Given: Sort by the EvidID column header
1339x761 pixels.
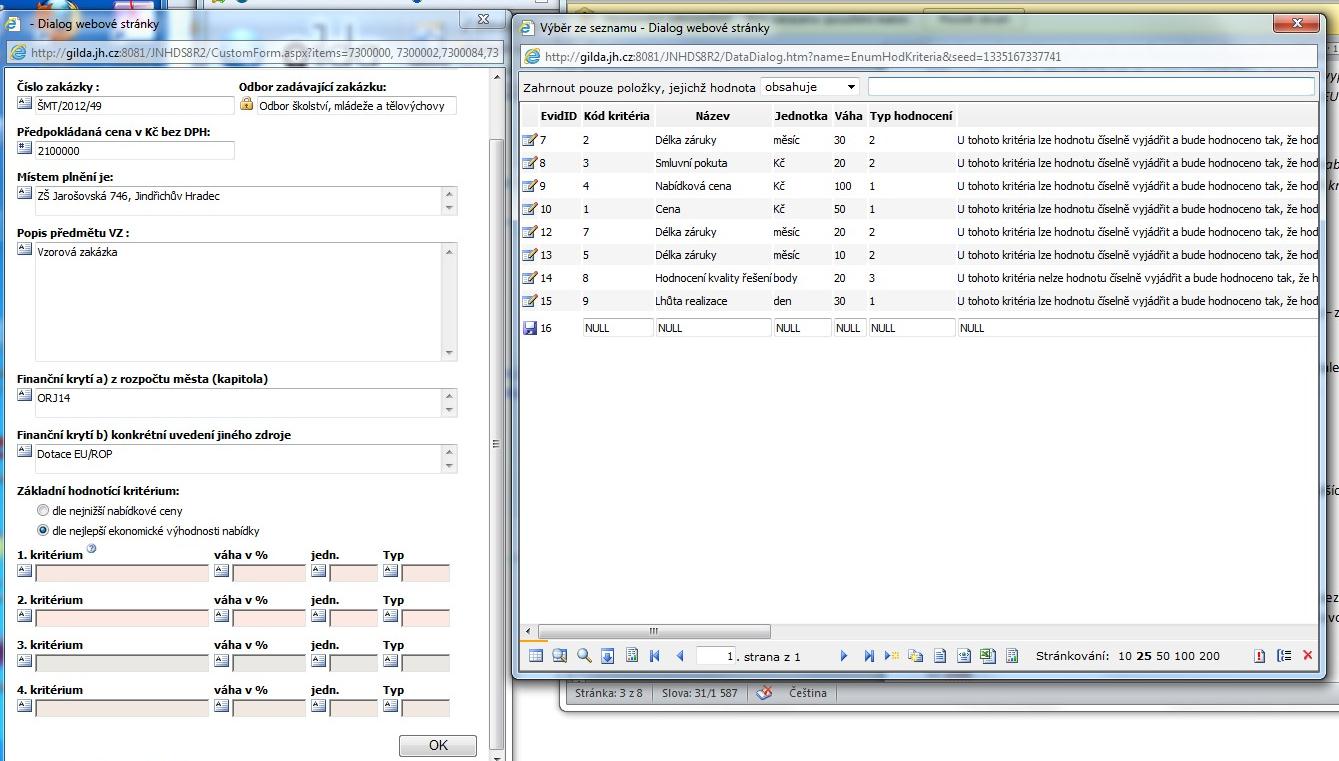Looking at the screenshot, I should pyautogui.click(x=559, y=116).
